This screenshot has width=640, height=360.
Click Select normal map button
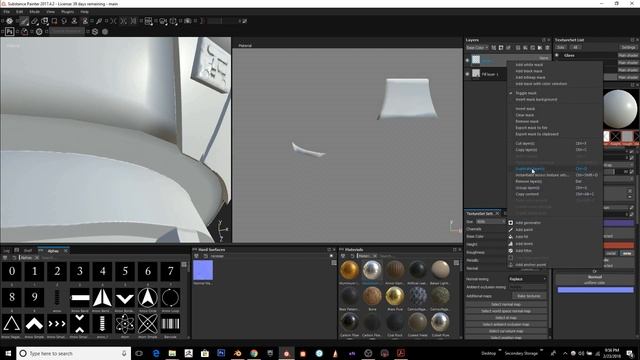tap(505, 304)
